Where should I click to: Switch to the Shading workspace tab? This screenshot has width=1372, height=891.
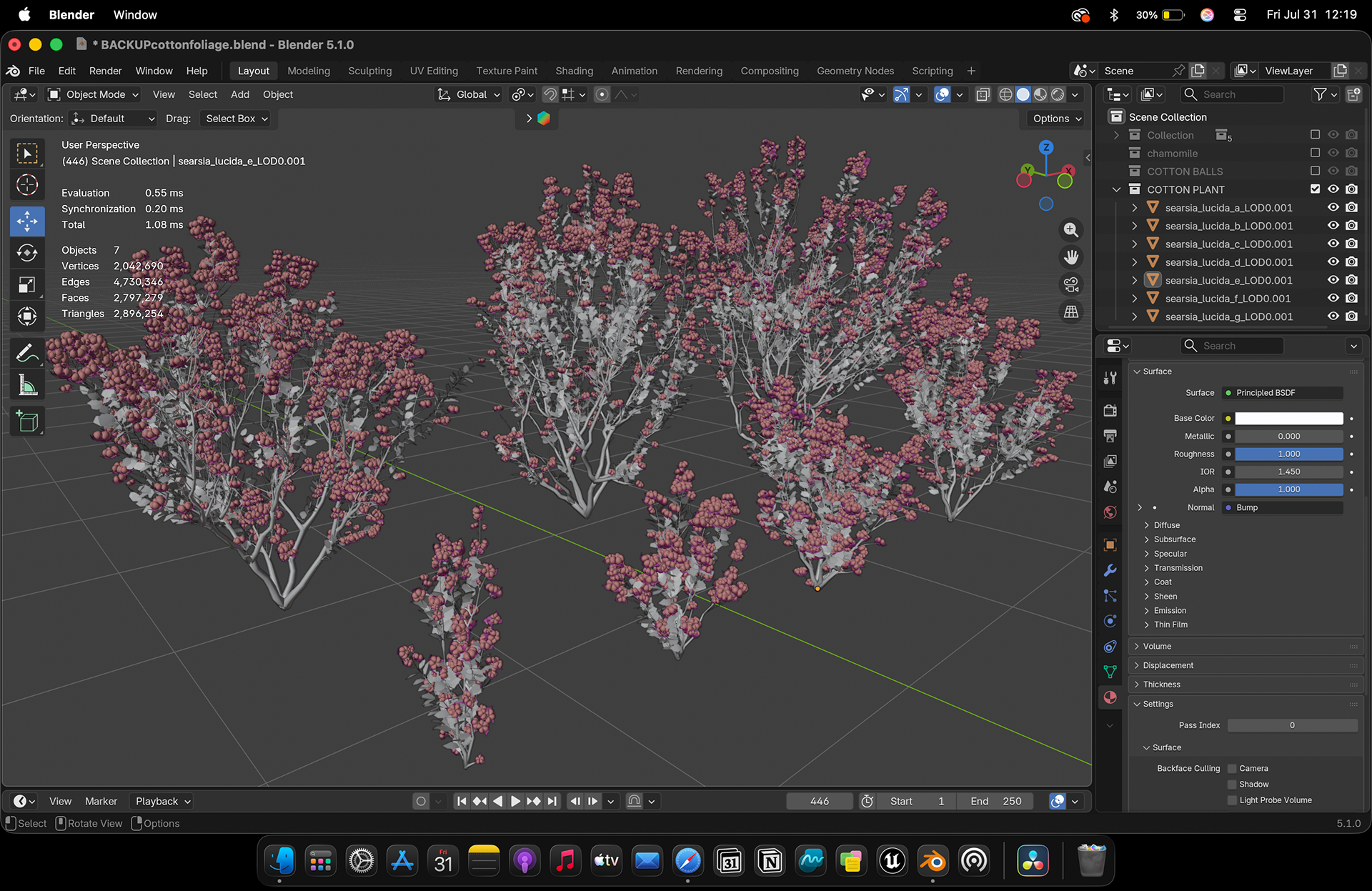574,71
